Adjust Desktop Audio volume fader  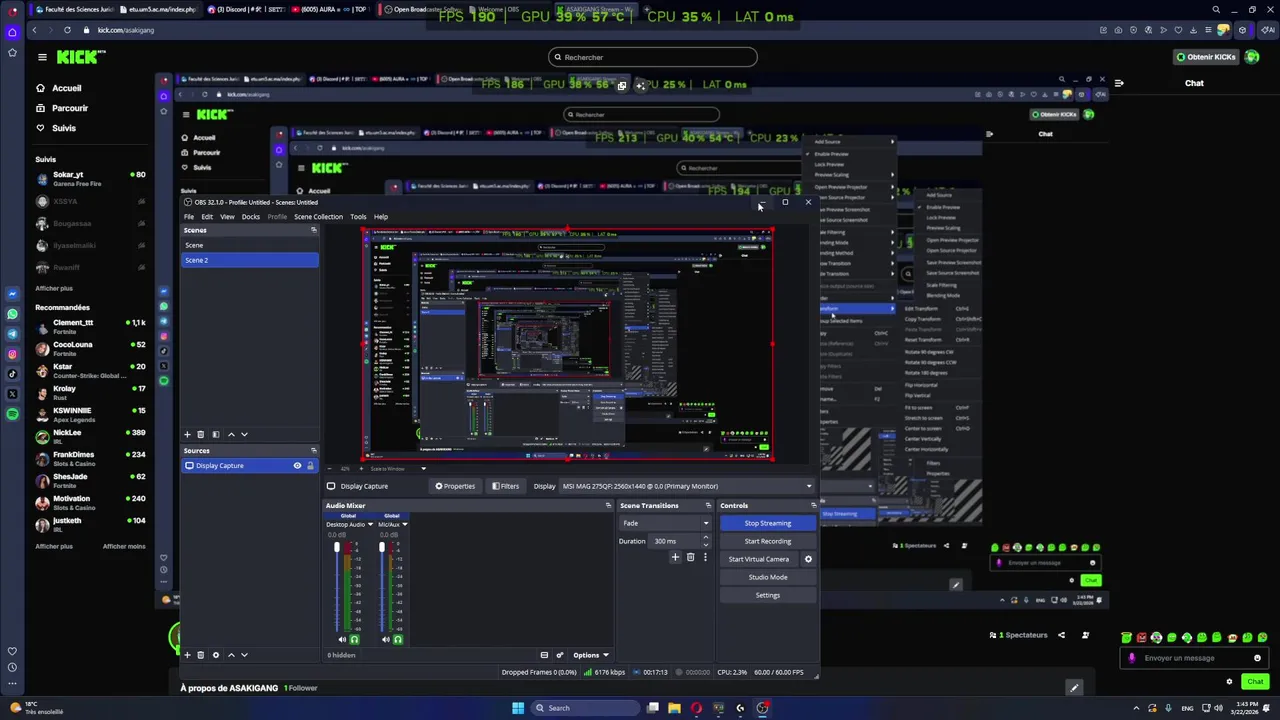(x=337, y=548)
